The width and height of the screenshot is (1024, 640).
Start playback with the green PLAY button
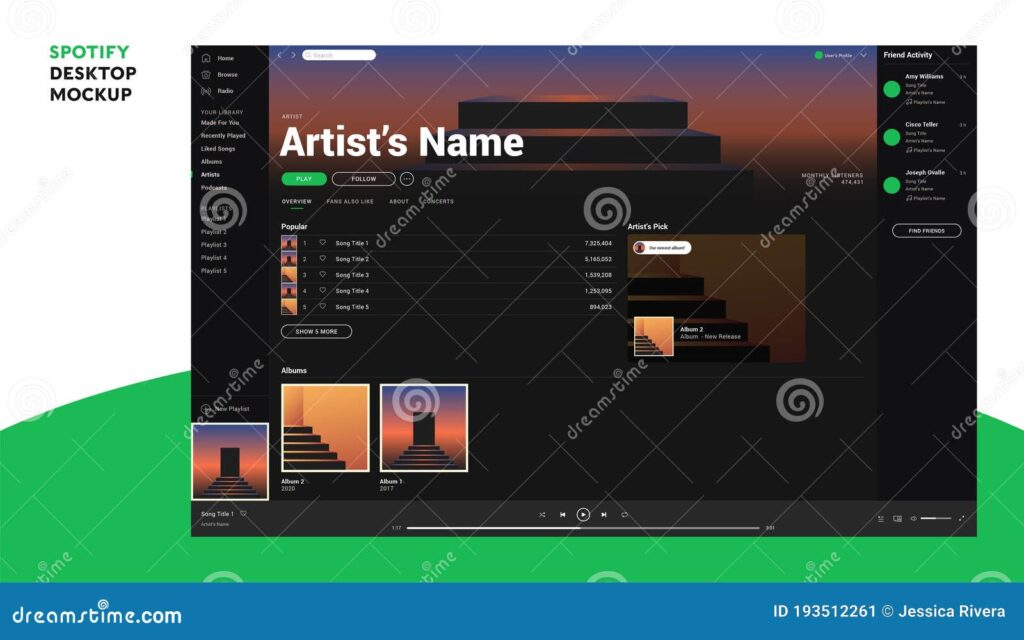[304, 179]
